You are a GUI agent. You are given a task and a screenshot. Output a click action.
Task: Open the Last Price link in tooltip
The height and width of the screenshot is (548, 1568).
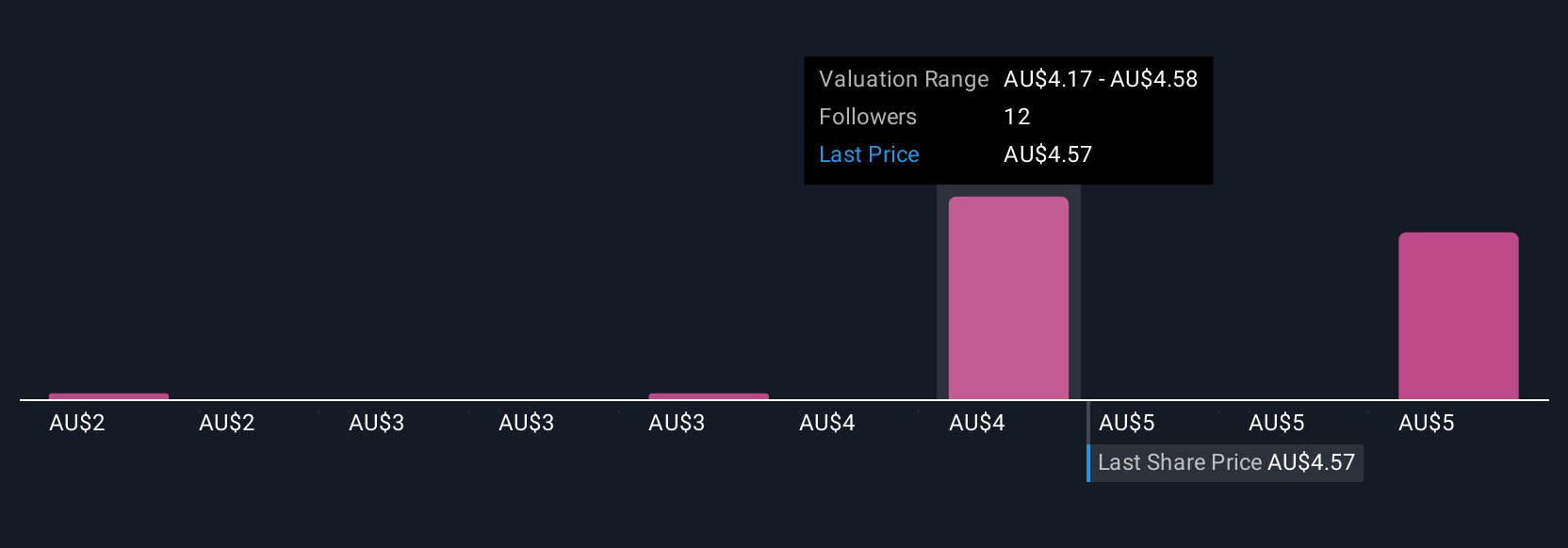point(869,154)
